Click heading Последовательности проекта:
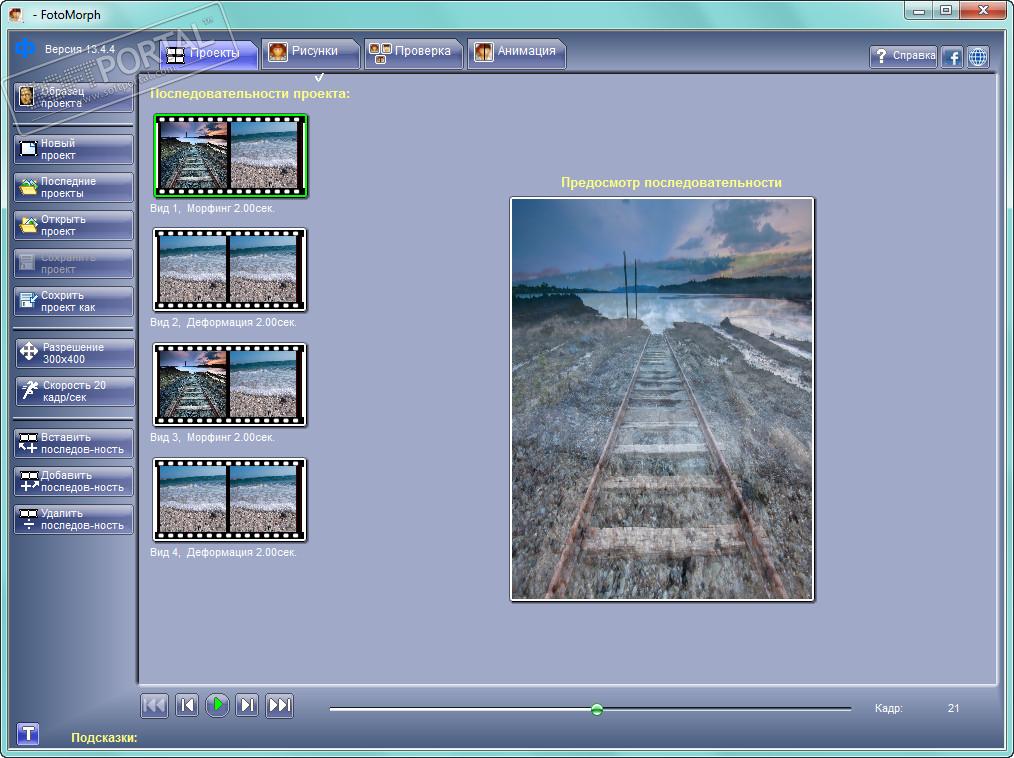 pyautogui.click(x=250, y=94)
